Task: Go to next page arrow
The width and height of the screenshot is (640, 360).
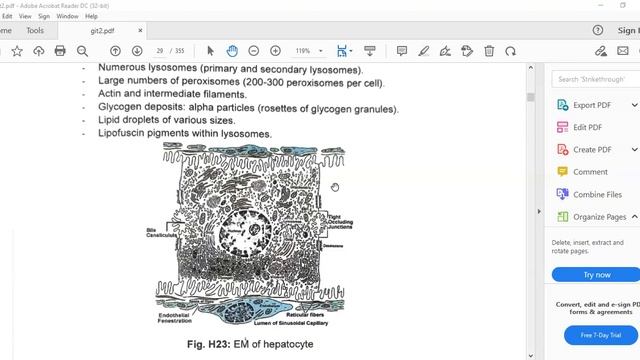Action: pos(137,51)
